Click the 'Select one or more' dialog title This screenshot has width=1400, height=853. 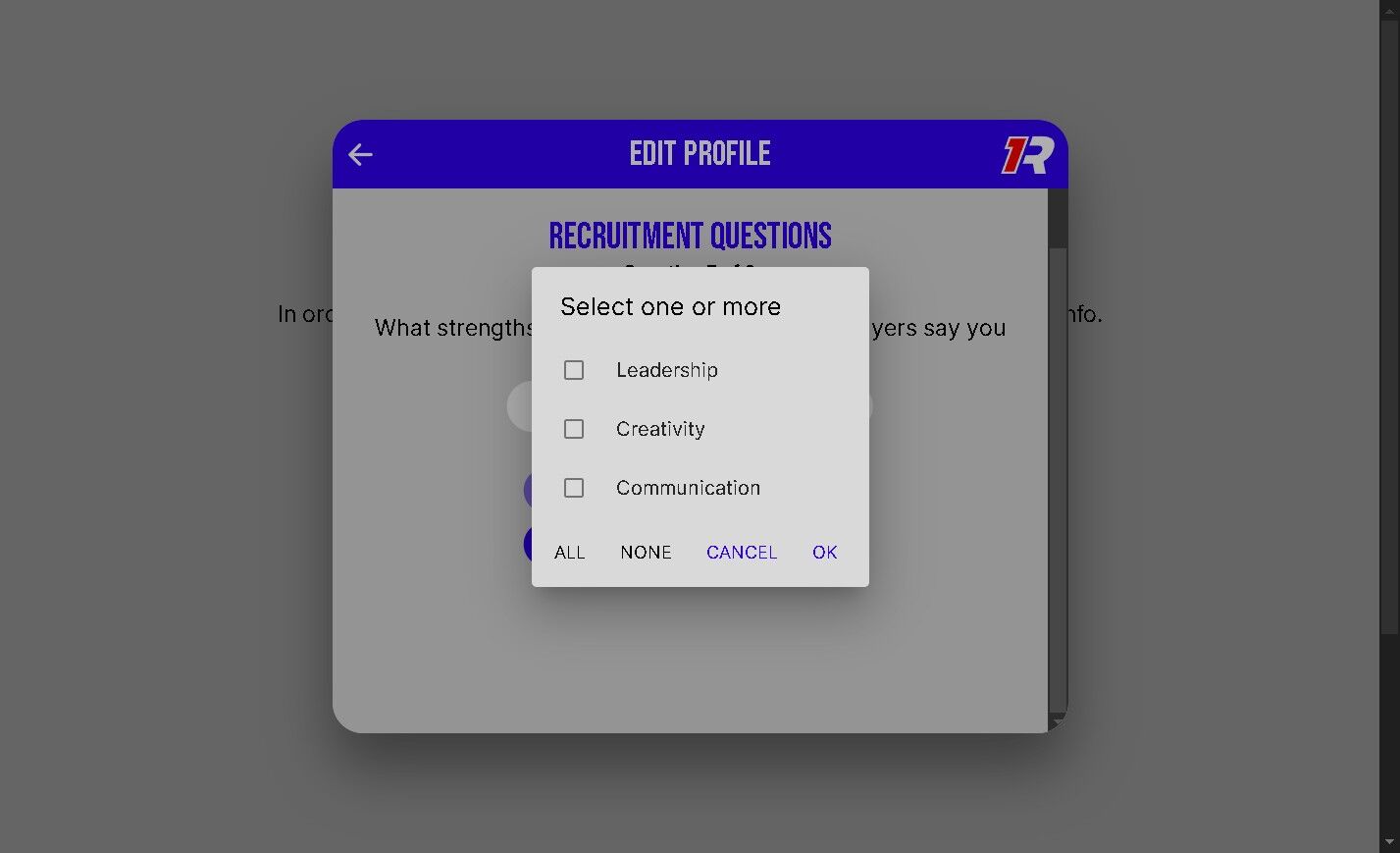point(670,307)
